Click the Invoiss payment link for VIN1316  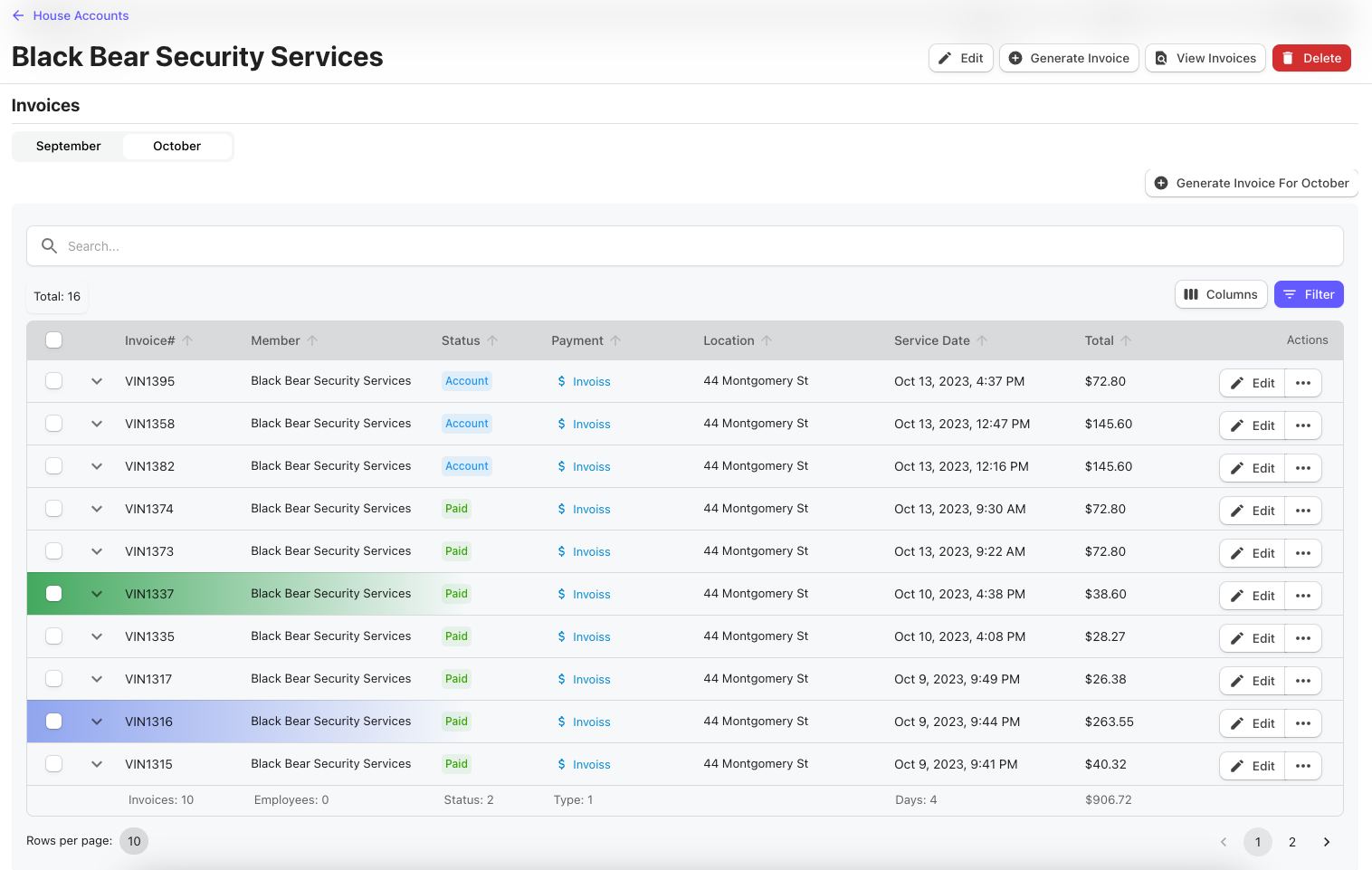591,722
